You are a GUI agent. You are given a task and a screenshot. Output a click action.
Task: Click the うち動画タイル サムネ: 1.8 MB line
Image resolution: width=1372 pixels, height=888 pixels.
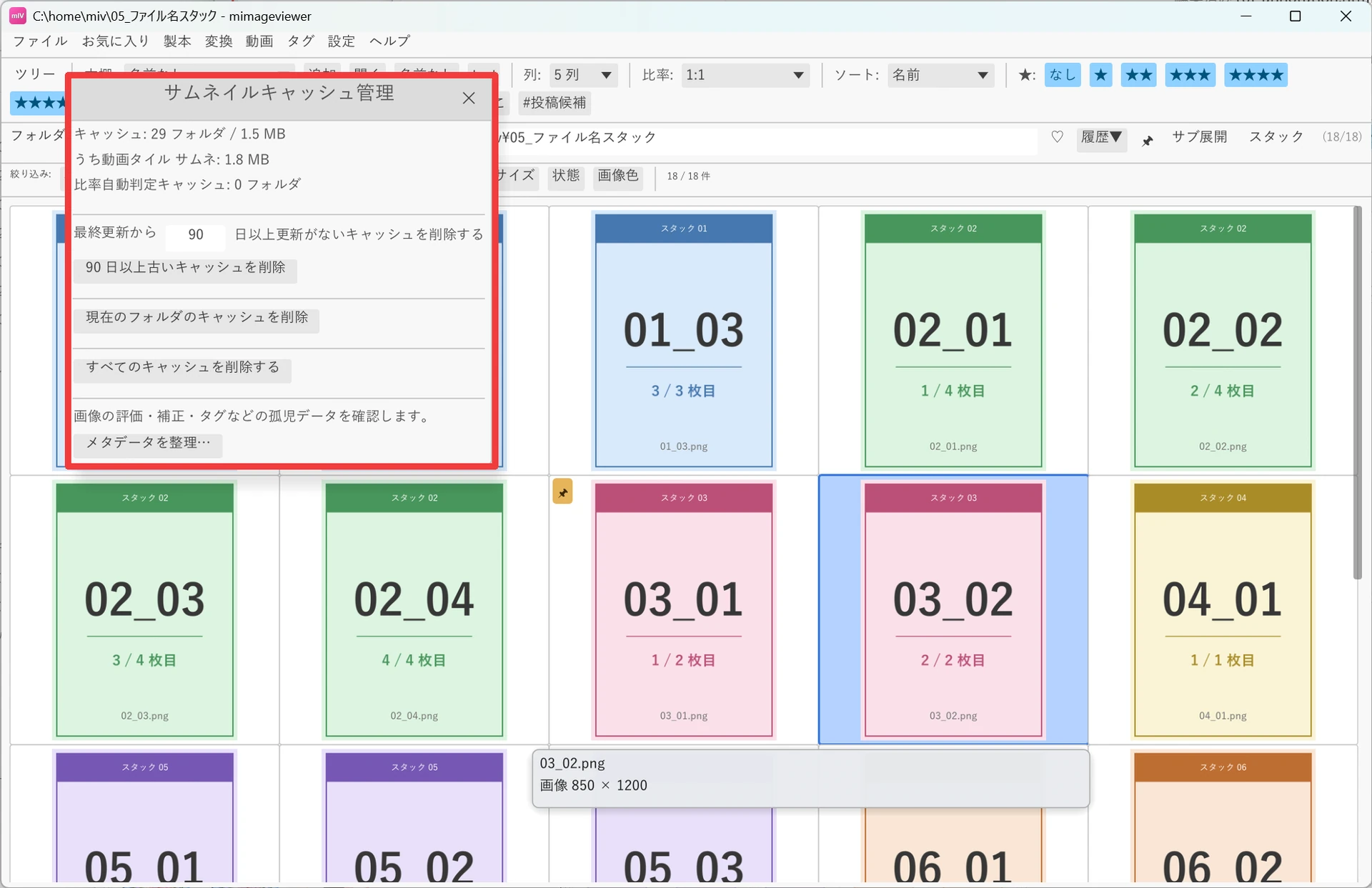click(172, 159)
